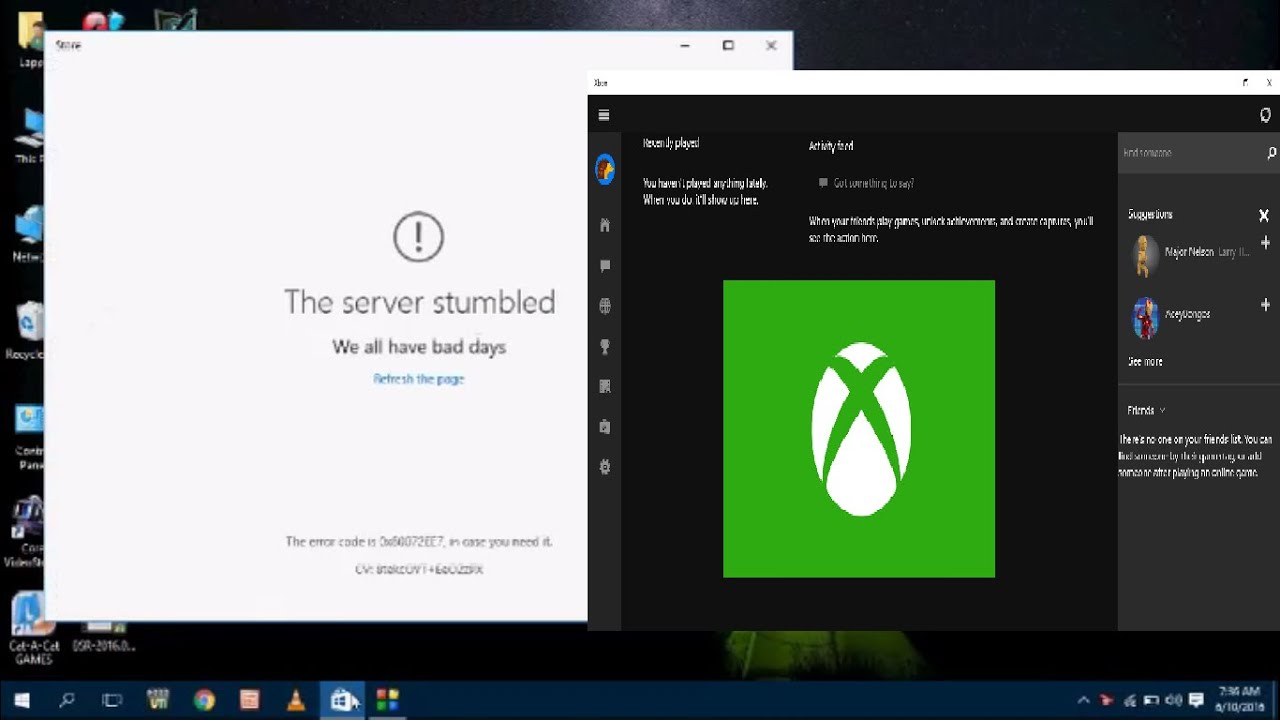Maximize the Store window
The height and width of the screenshot is (720, 1280).
coord(728,45)
